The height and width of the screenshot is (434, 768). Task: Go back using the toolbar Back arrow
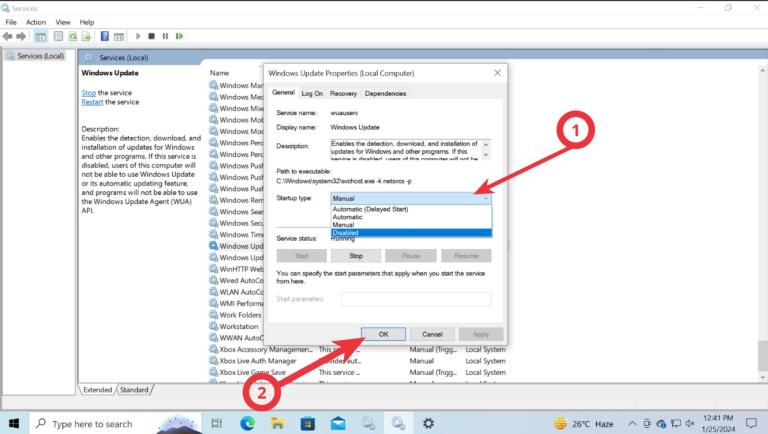click(x=7, y=36)
